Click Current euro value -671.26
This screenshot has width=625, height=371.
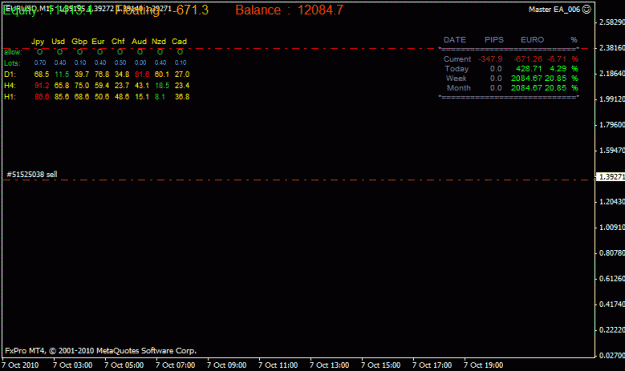tap(528, 59)
